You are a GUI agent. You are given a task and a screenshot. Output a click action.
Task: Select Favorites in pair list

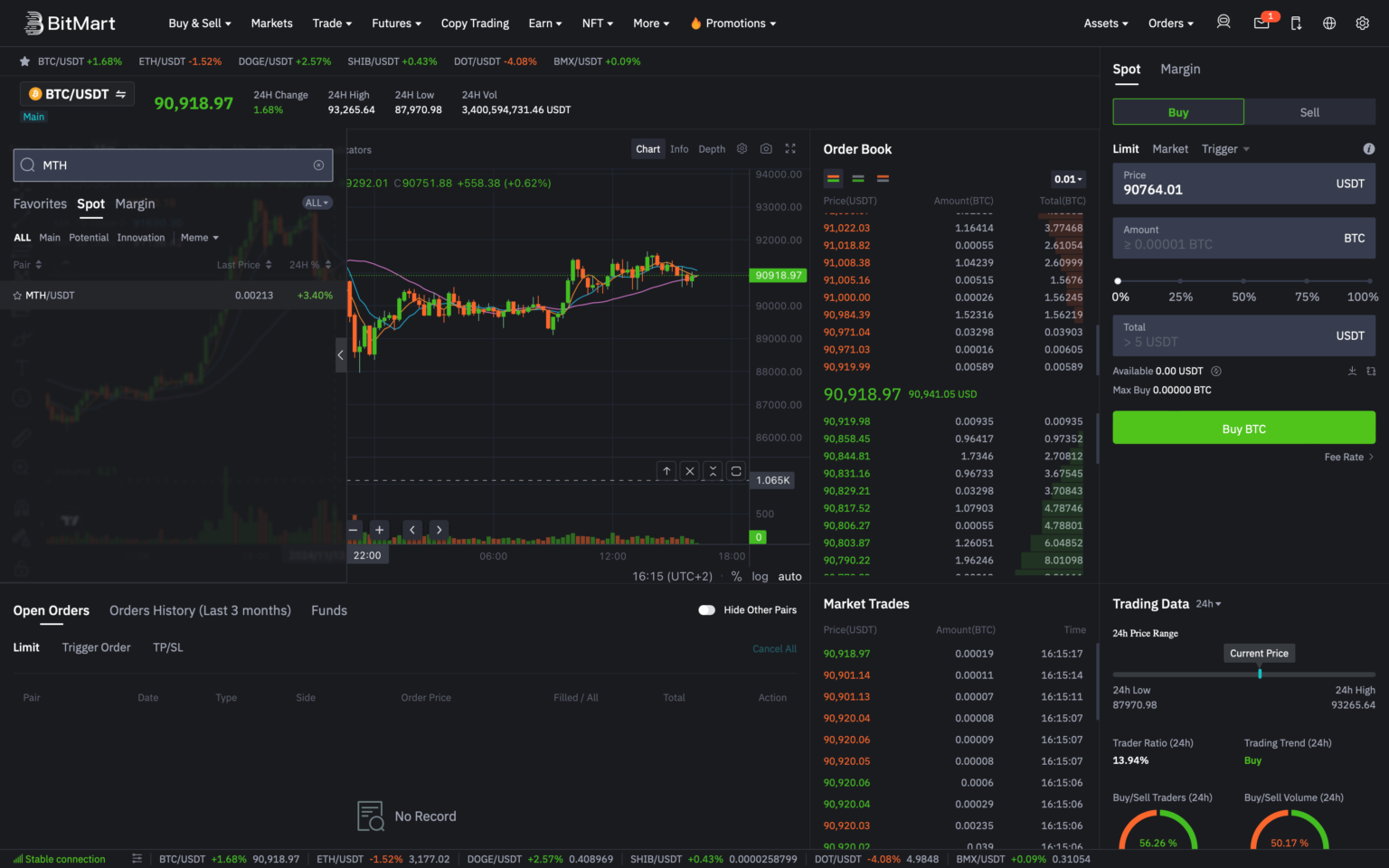pos(40,204)
